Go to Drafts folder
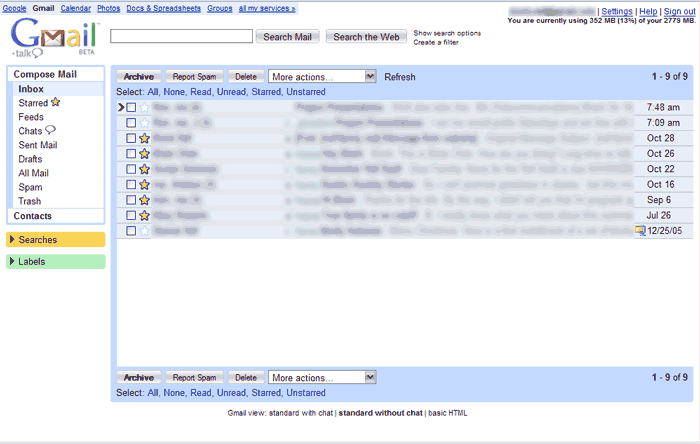 point(30,159)
